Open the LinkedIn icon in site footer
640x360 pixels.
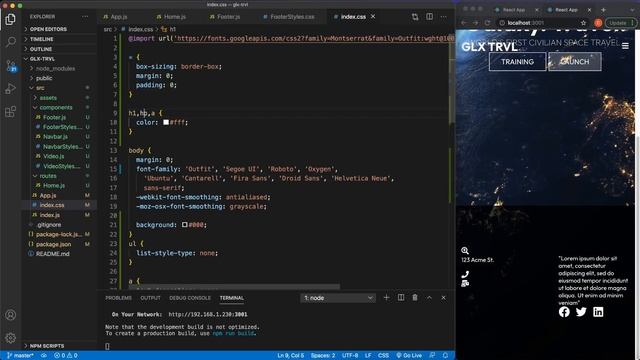tap(598, 312)
